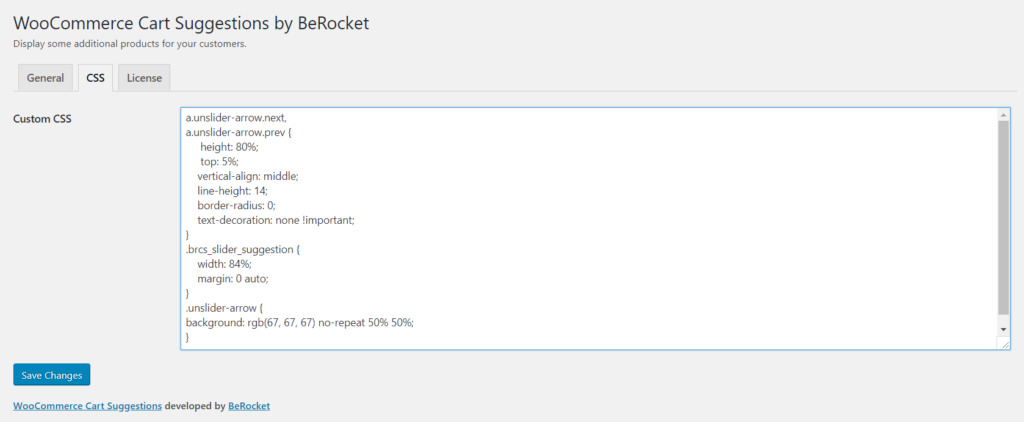Viewport: 1024px width, 422px height.
Task: Open the WooCommerce Cart Suggestions footer link
Action: [88, 406]
